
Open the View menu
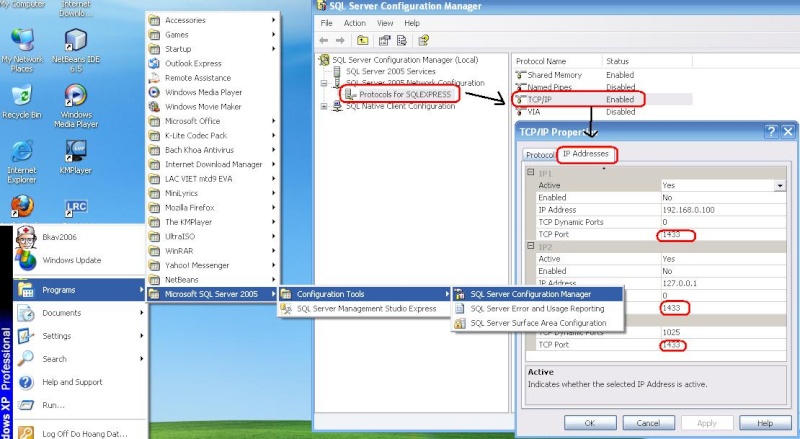[x=385, y=23]
